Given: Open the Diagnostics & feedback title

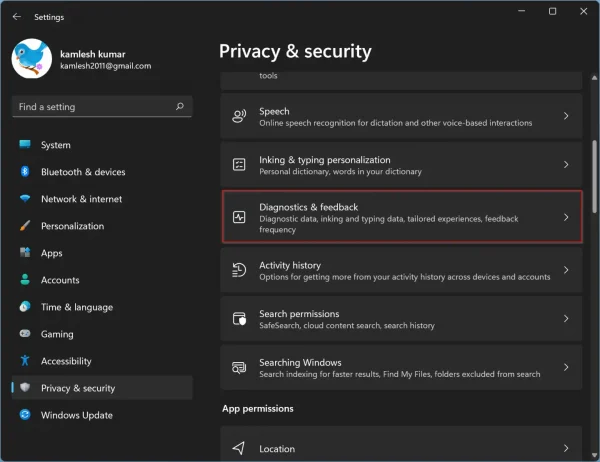Looking at the screenshot, I should tap(308, 207).
